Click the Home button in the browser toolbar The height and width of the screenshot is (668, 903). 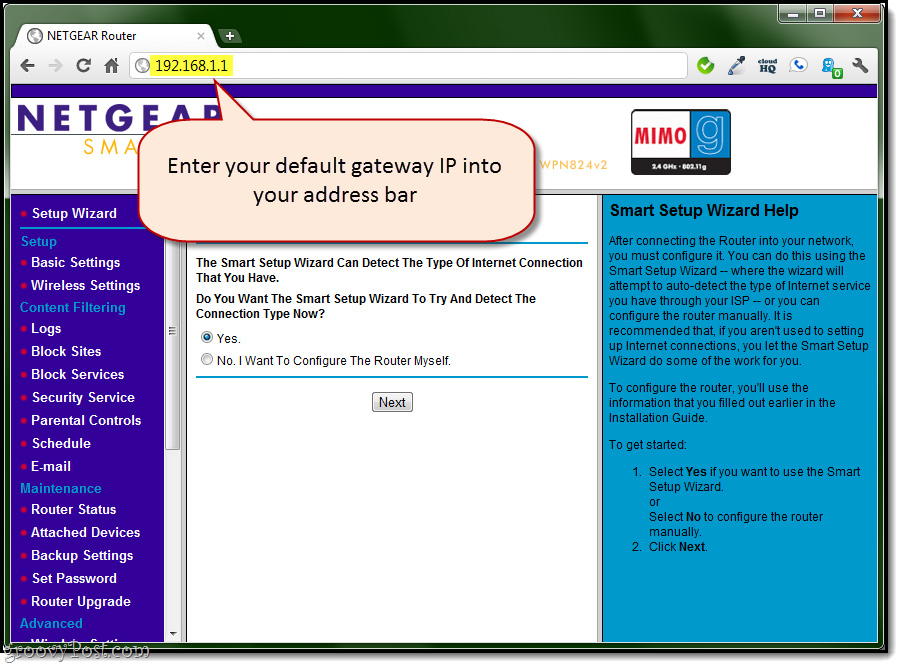(x=112, y=65)
